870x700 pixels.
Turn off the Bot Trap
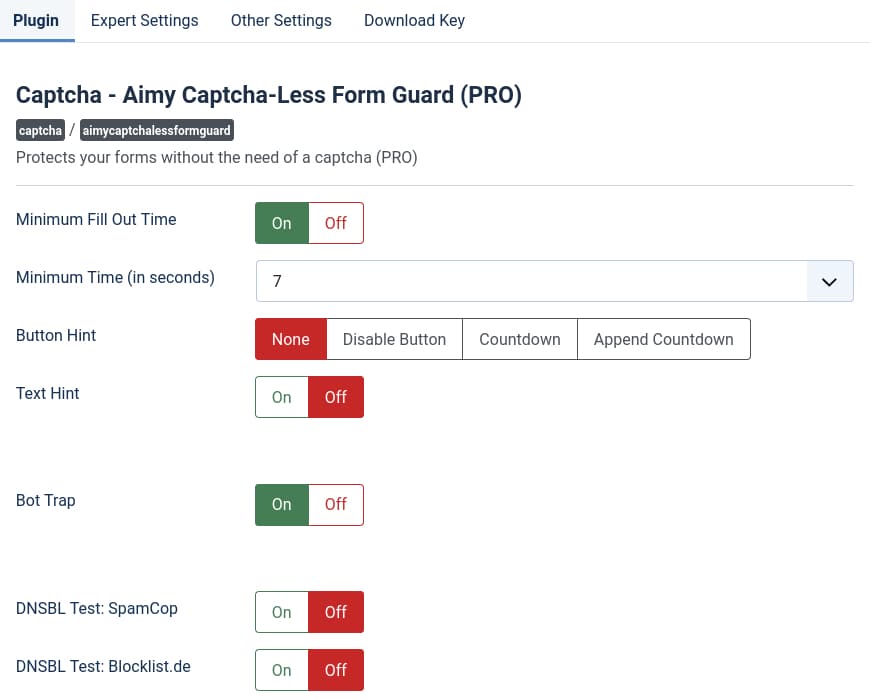point(335,505)
